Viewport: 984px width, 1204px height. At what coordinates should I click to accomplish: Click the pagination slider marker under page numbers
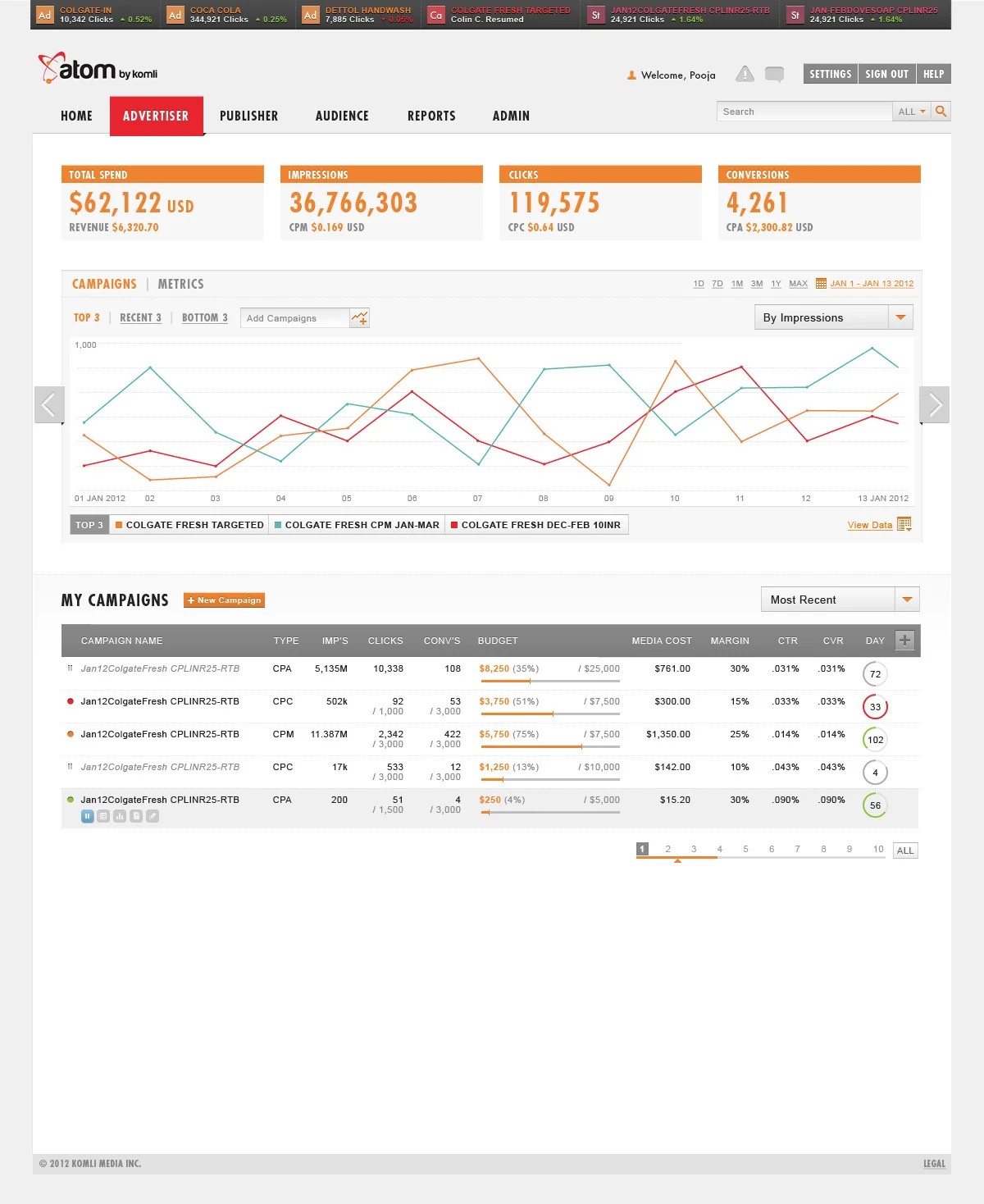tap(677, 860)
